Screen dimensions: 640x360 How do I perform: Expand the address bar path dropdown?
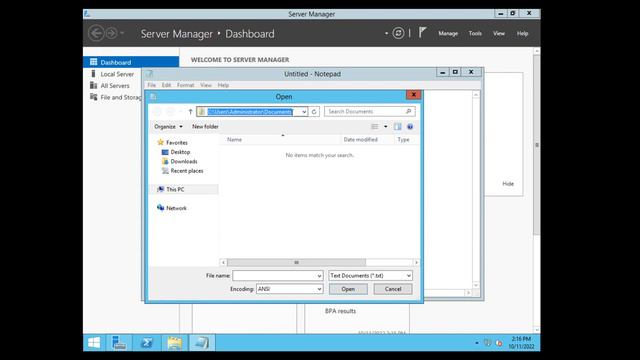coord(304,111)
